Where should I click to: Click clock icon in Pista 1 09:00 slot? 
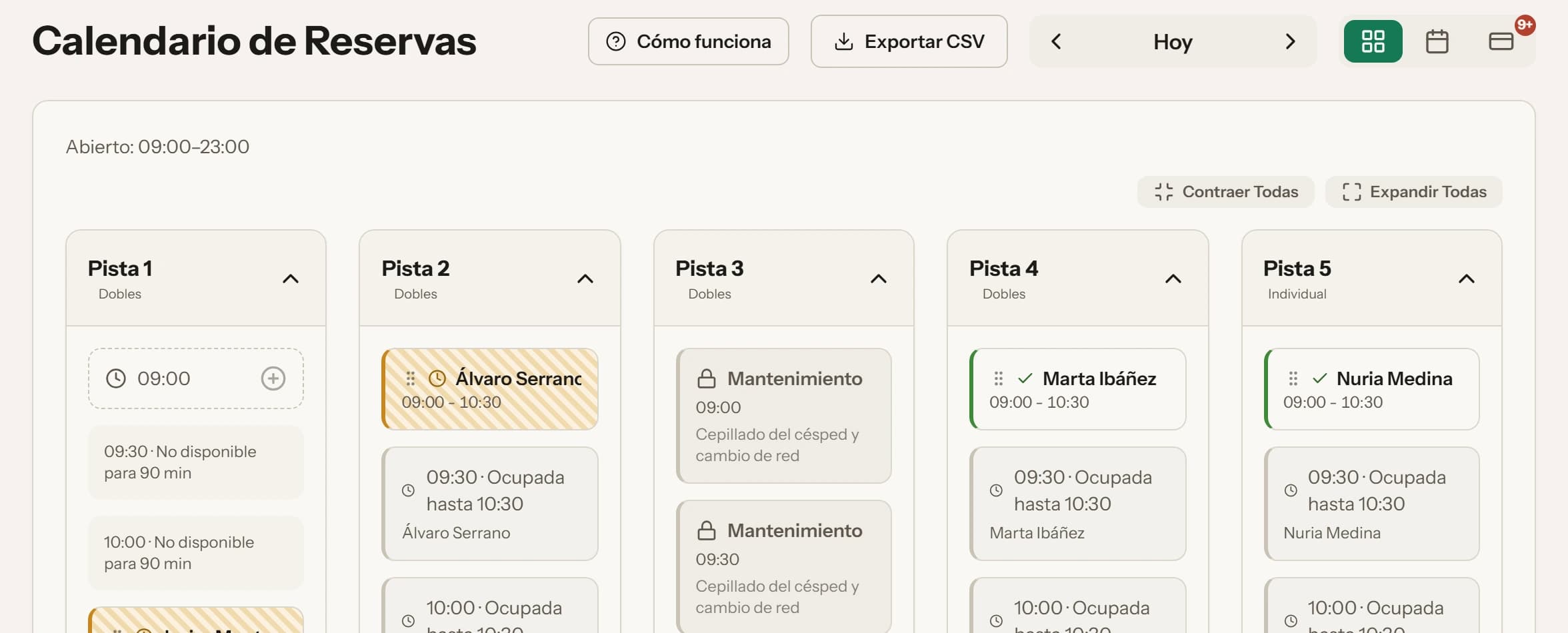pos(115,378)
